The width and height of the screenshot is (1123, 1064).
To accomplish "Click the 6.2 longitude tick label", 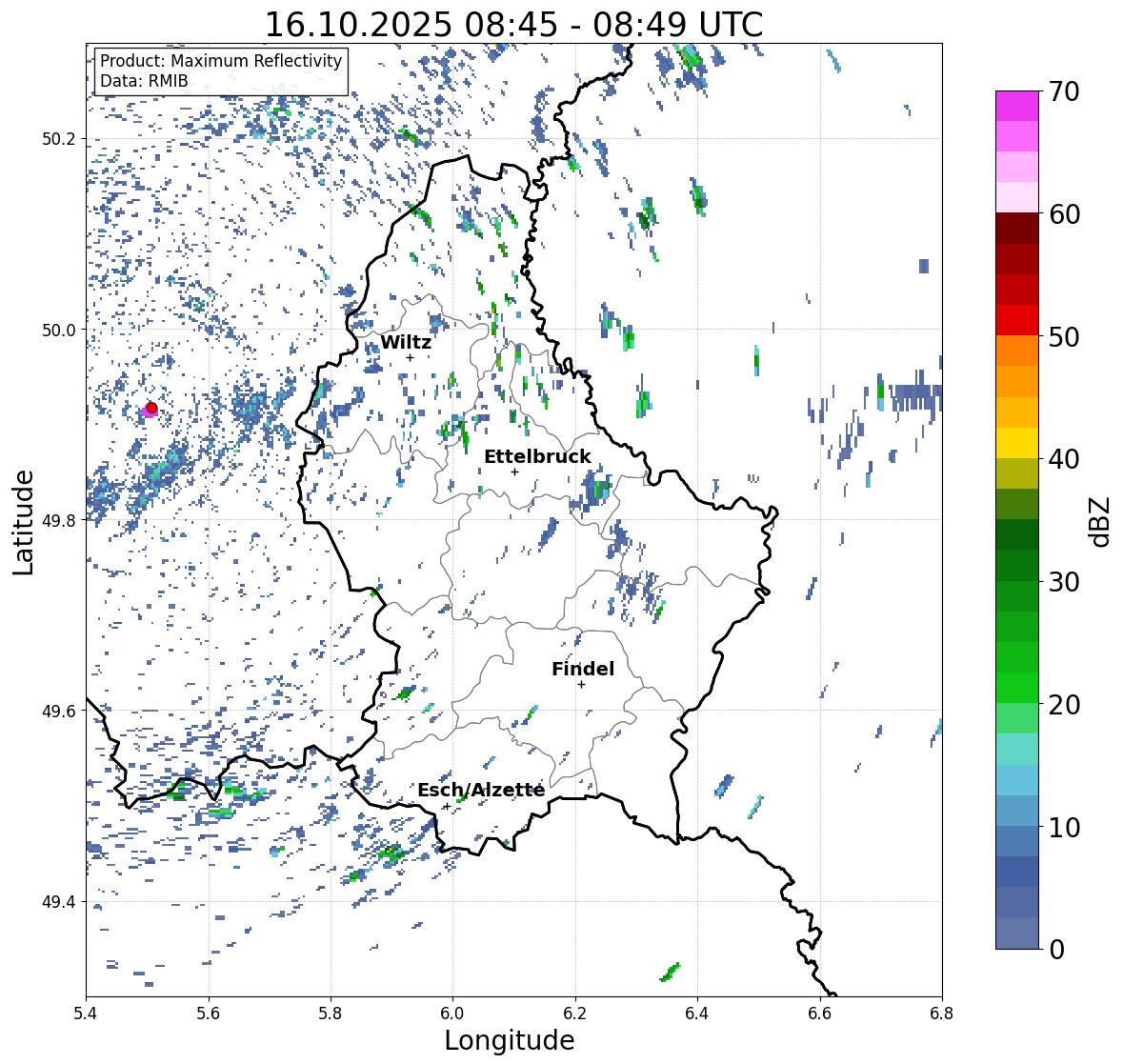I will (575, 1014).
